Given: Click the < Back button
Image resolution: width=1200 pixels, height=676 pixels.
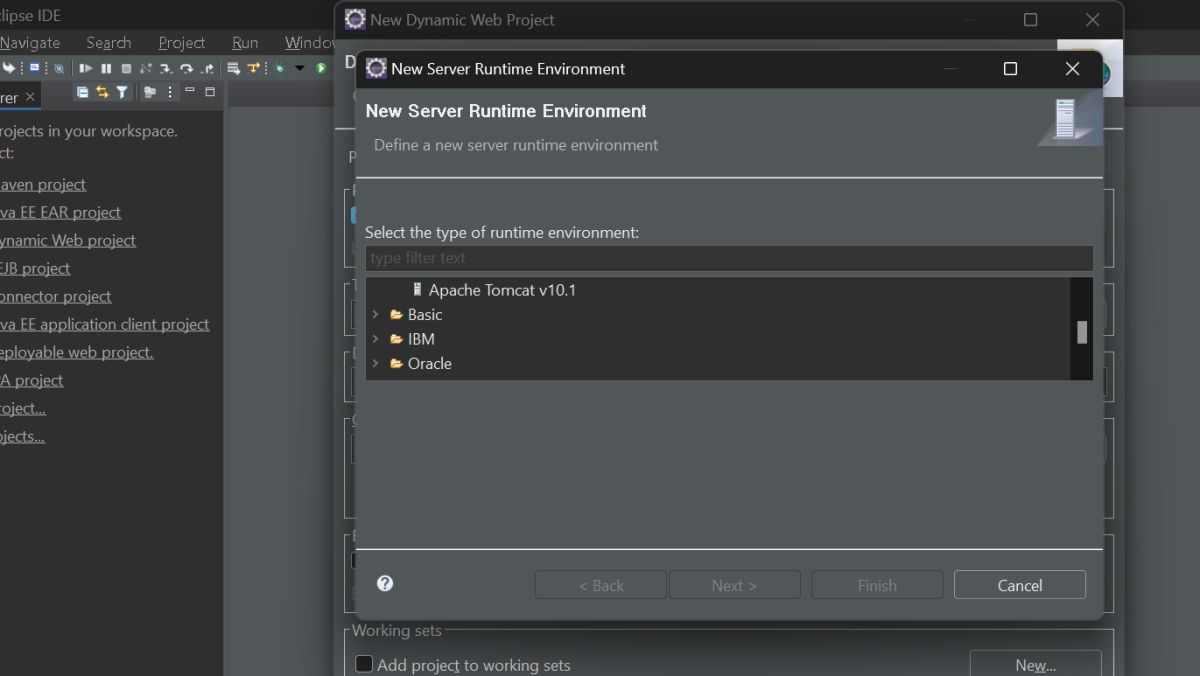Looking at the screenshot, I should coord(601,585).
